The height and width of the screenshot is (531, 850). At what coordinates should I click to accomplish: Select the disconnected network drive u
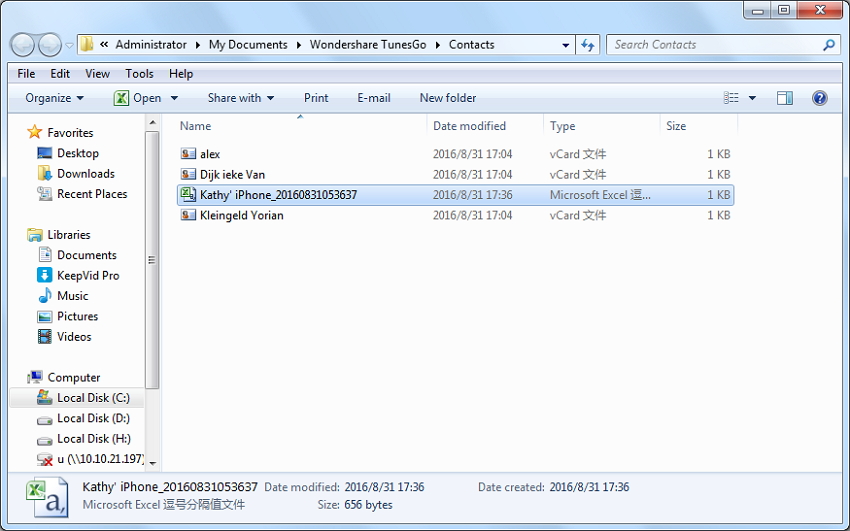tap(90, 459)
